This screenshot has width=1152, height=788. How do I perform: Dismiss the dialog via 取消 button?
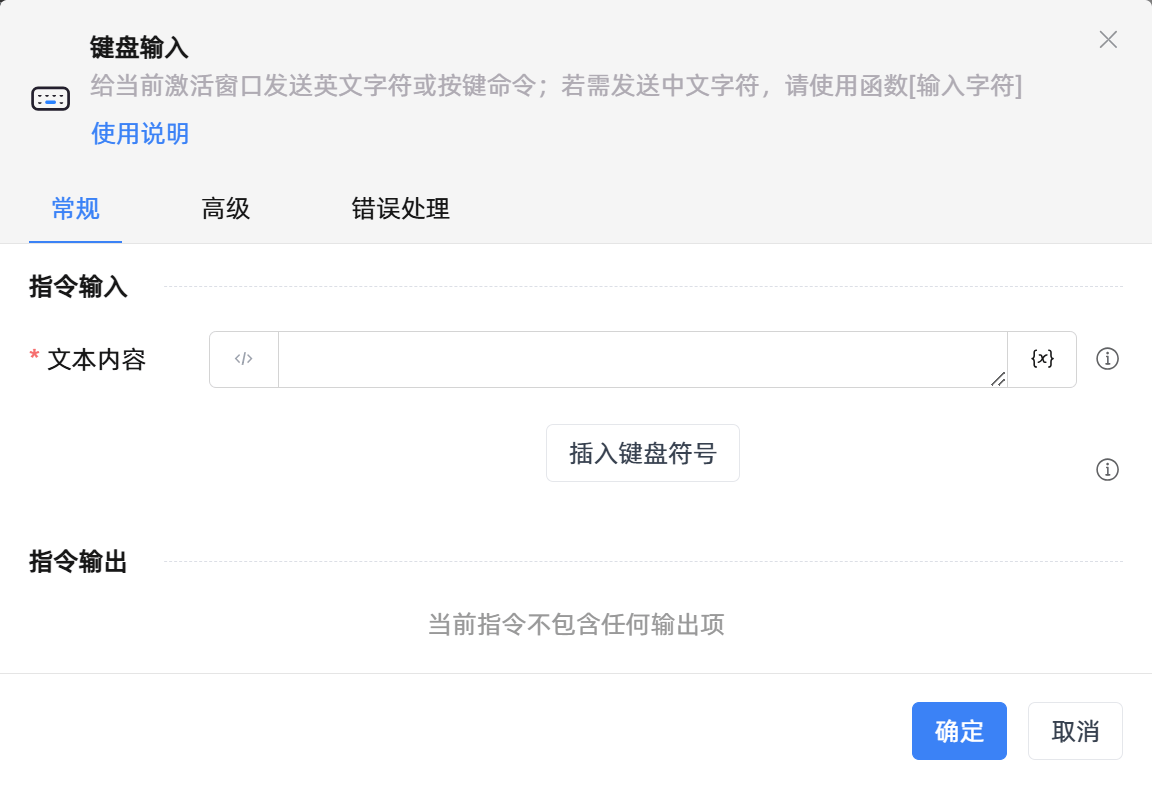click(x=1075, y=731)
